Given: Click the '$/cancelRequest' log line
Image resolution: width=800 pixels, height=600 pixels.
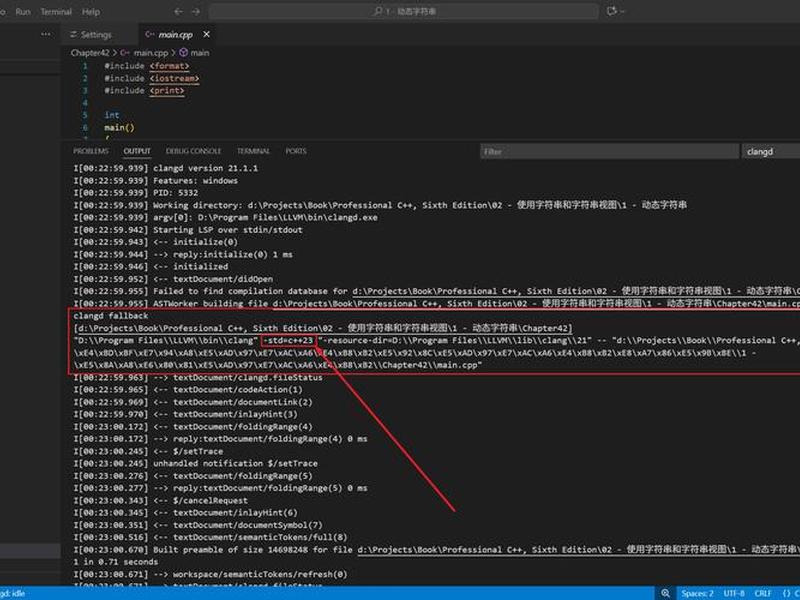Looking at the screenshot, I should [x=161, y=501].
